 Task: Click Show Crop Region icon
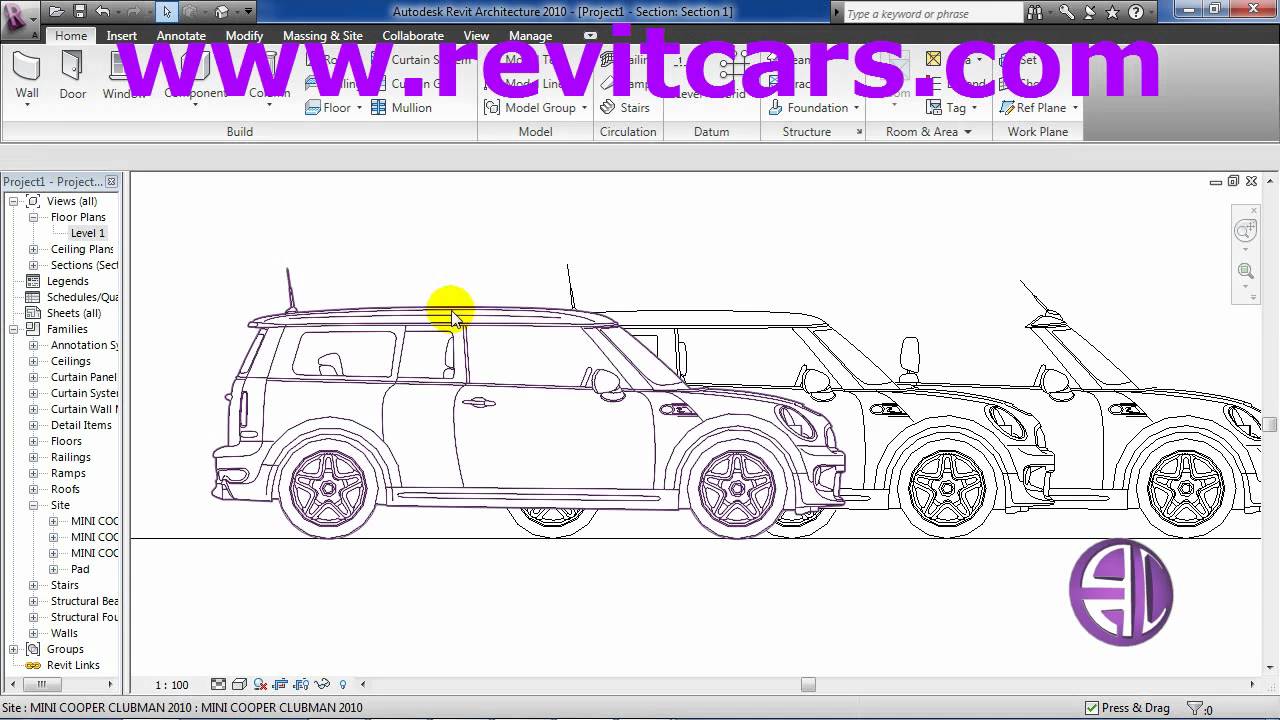tap(301, 685)
